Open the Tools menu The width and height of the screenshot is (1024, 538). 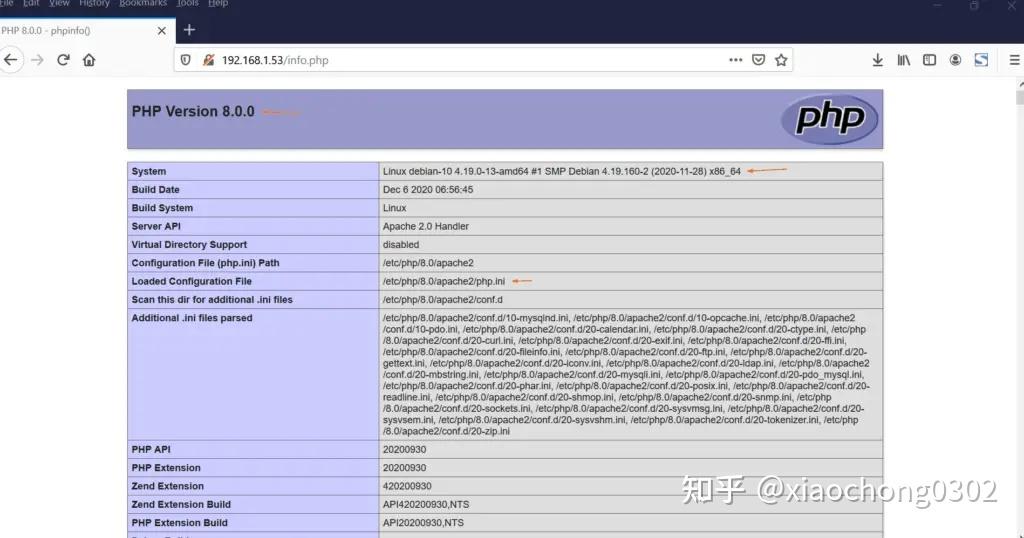pyautogui.click(x=187, y=3)
